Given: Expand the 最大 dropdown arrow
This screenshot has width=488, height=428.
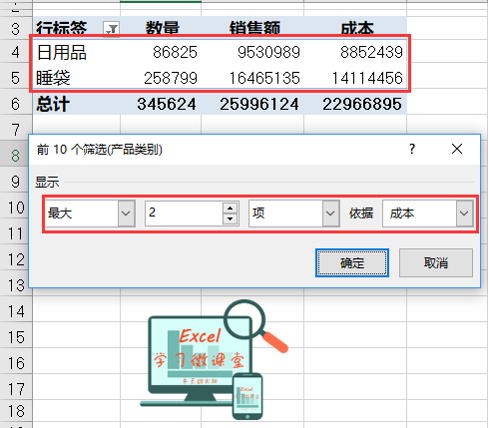Looking at the screenshot, I should point(126,213).
